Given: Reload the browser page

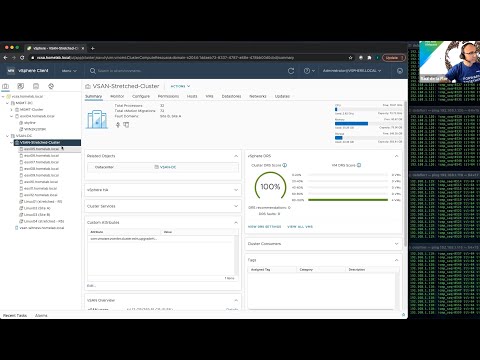Looking at the screenshot, I should (22, 58).
